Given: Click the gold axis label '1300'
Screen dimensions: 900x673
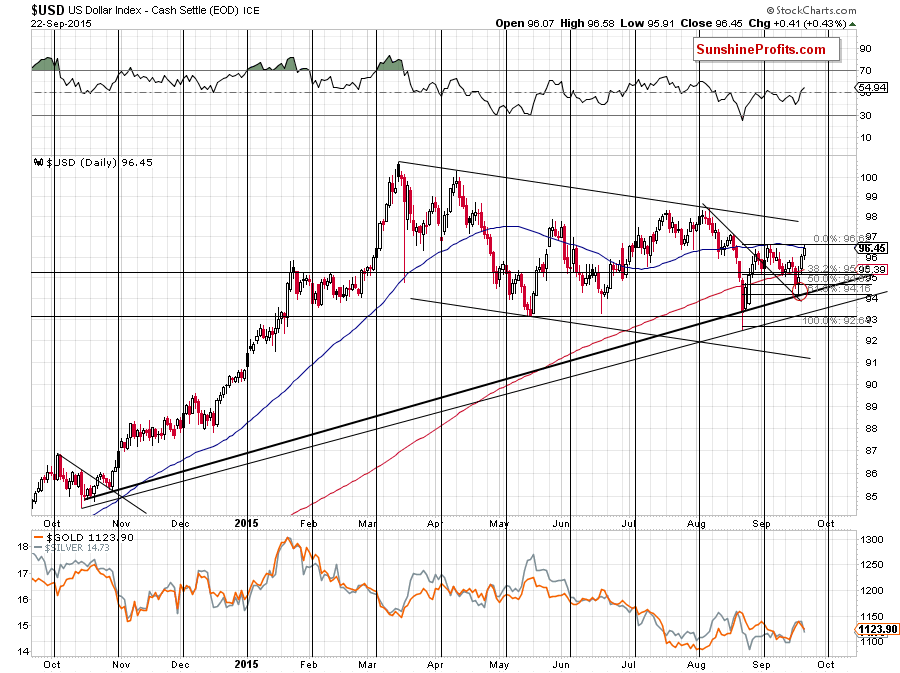Looking at the screenshot, I should (871, 539).
